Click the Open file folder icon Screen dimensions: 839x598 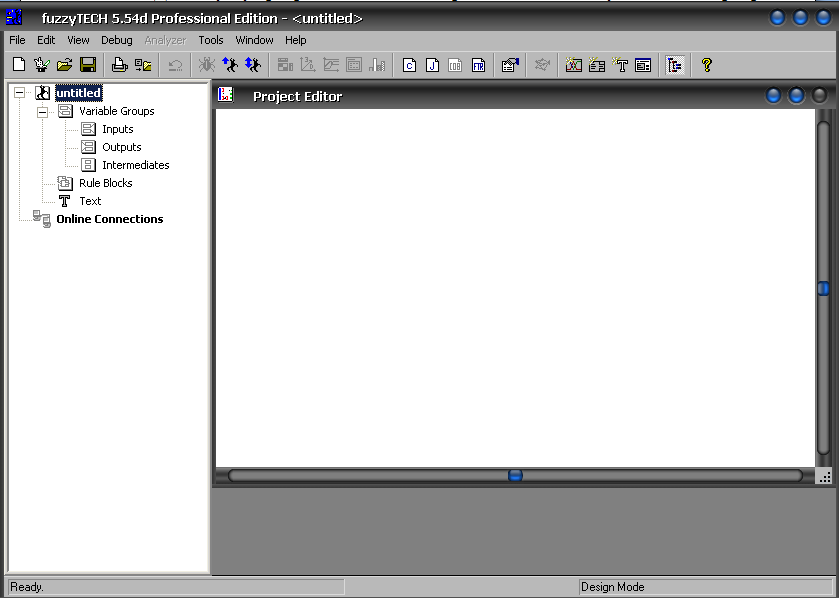pos(65,65)
